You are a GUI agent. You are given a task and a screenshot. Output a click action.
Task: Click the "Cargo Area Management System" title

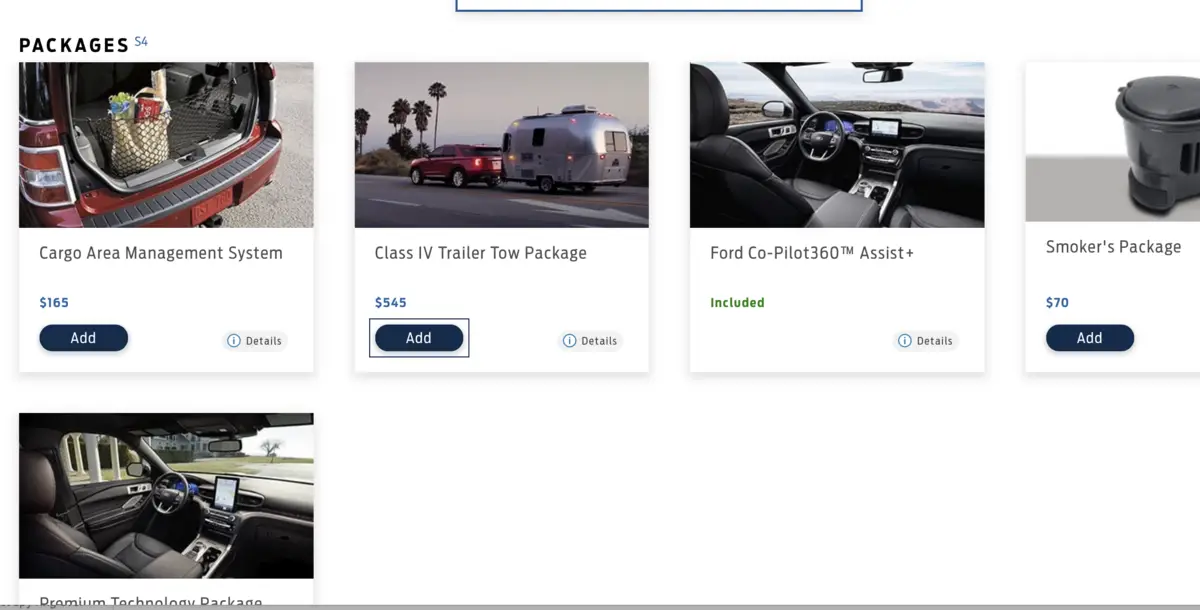click(161, 253)
